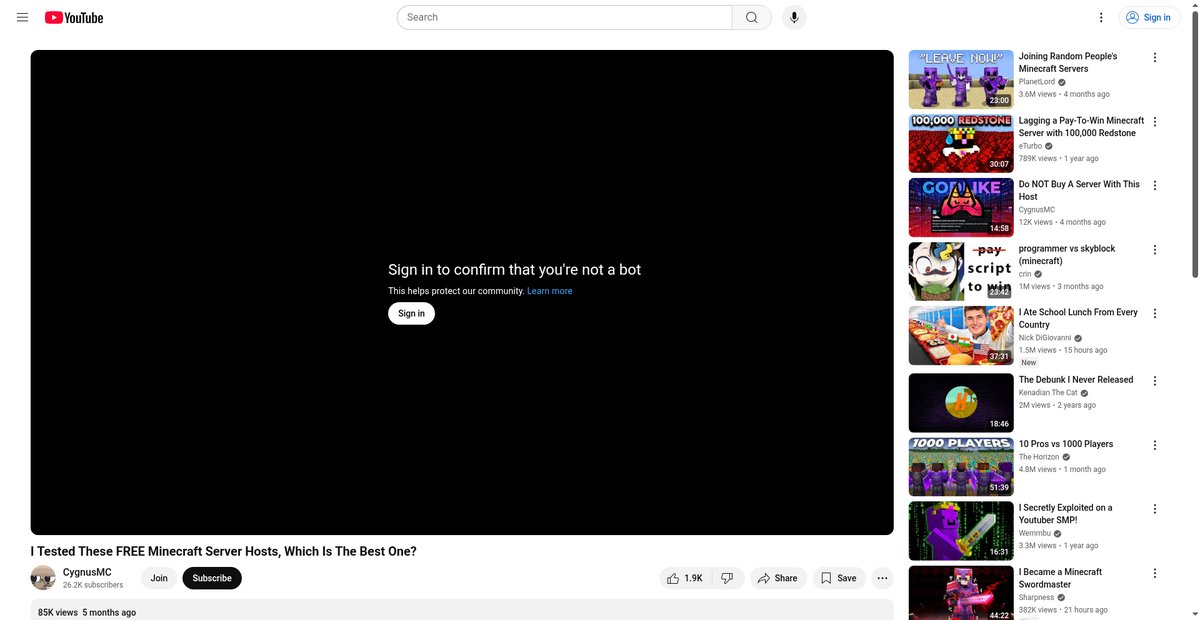This screenshot has height=620, width=1200.
Task: Click the search magnifier button
Action: click(752, 17)
